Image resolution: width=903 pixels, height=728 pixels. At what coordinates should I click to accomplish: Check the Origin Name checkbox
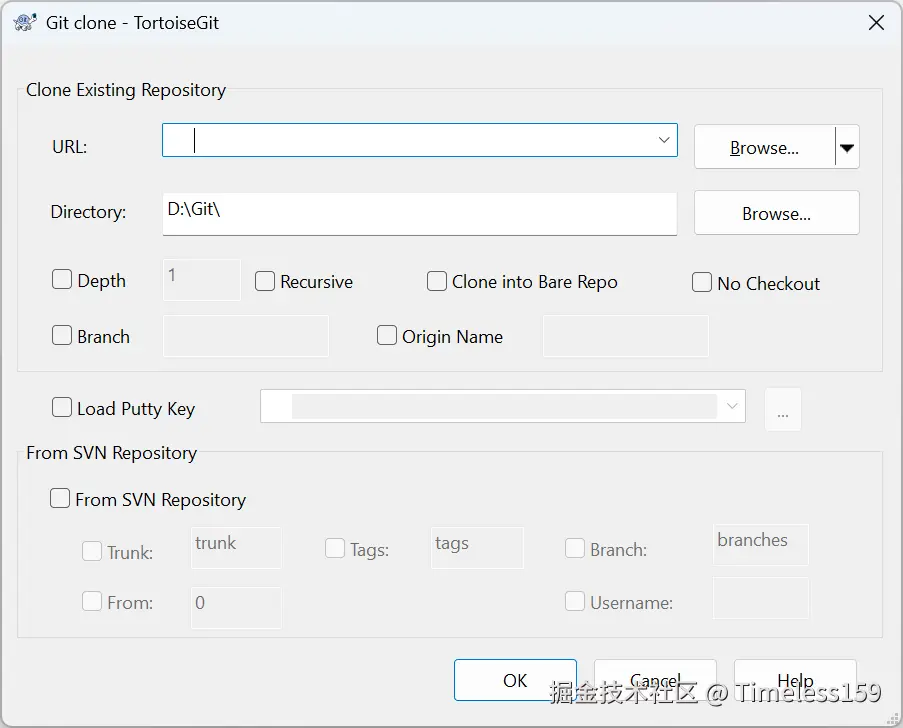386,335
